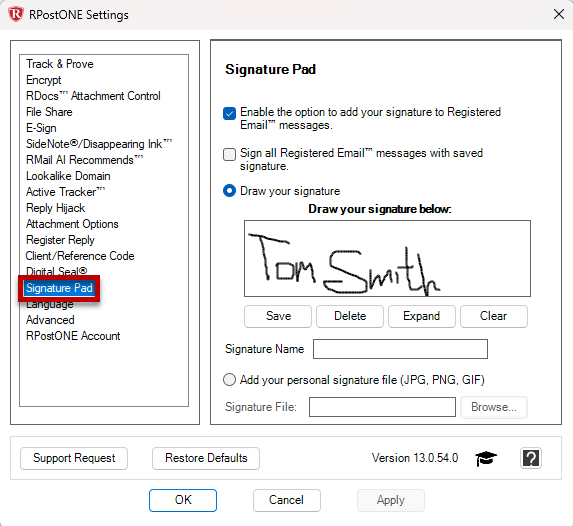Click the Support Request button
Screen dimensions: 573x526
click(x=74, y=458)
